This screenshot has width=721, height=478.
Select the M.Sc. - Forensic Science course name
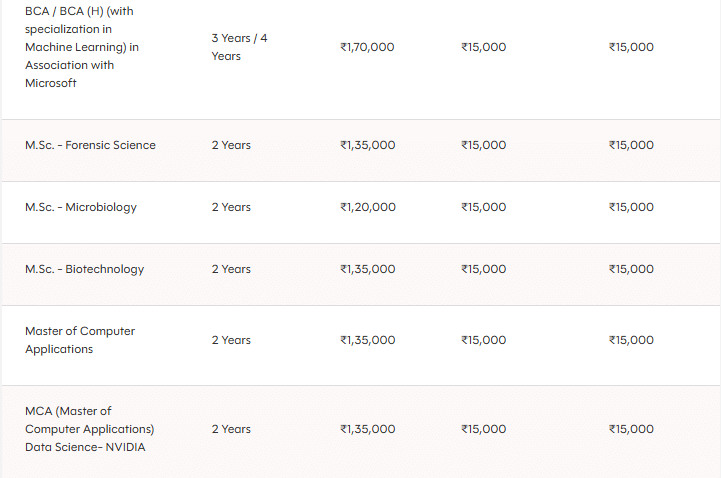90,145
